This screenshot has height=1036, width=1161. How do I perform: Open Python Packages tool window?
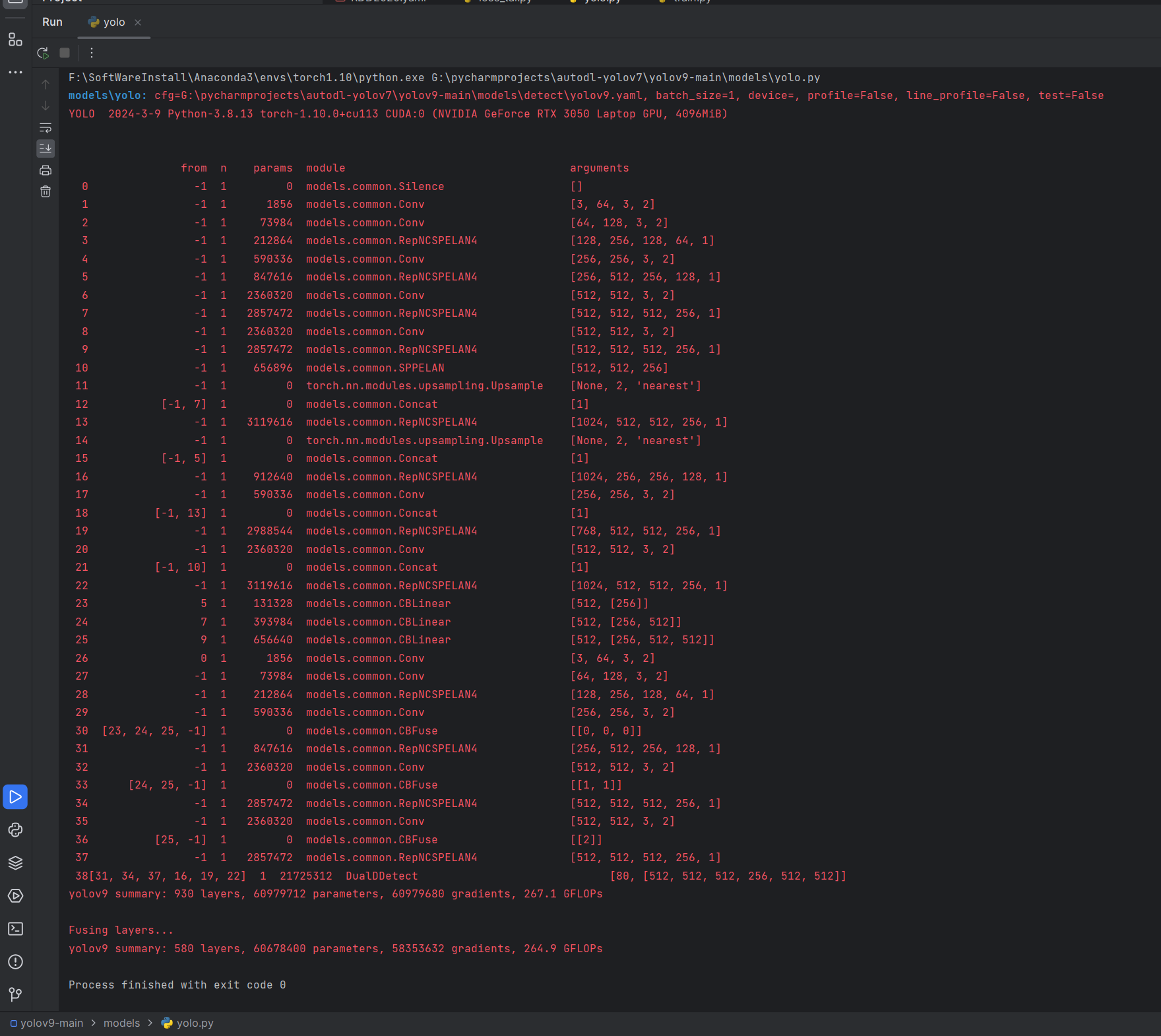click(x=15, y=863)
